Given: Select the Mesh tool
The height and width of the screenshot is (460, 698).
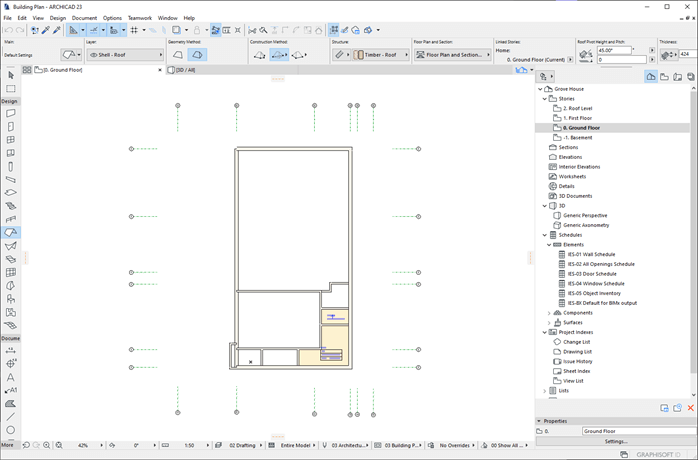Looking at the screenshot, I should [x=11, y=326].
